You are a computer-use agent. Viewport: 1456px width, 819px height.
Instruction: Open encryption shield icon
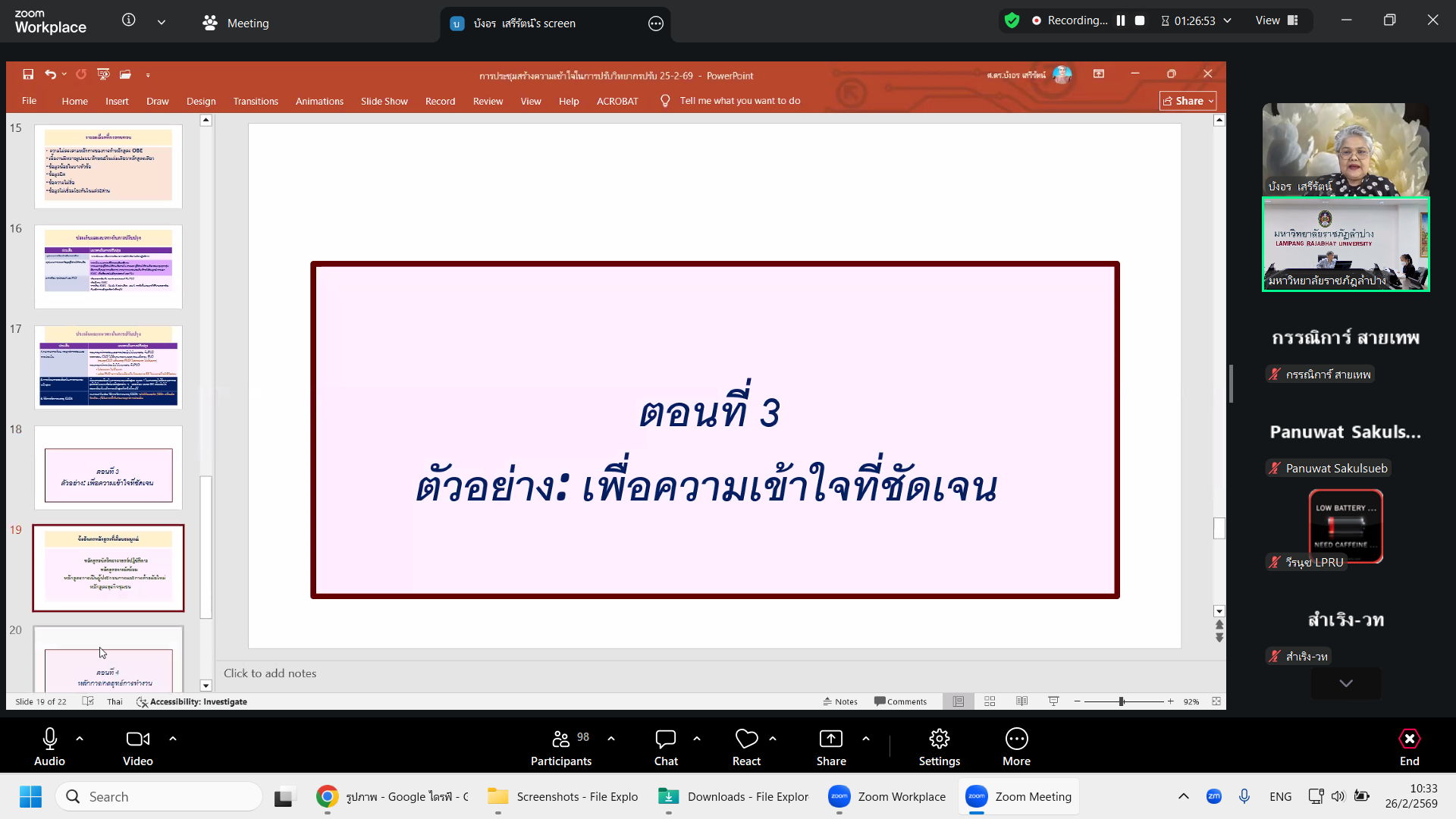pos(1012,20)
